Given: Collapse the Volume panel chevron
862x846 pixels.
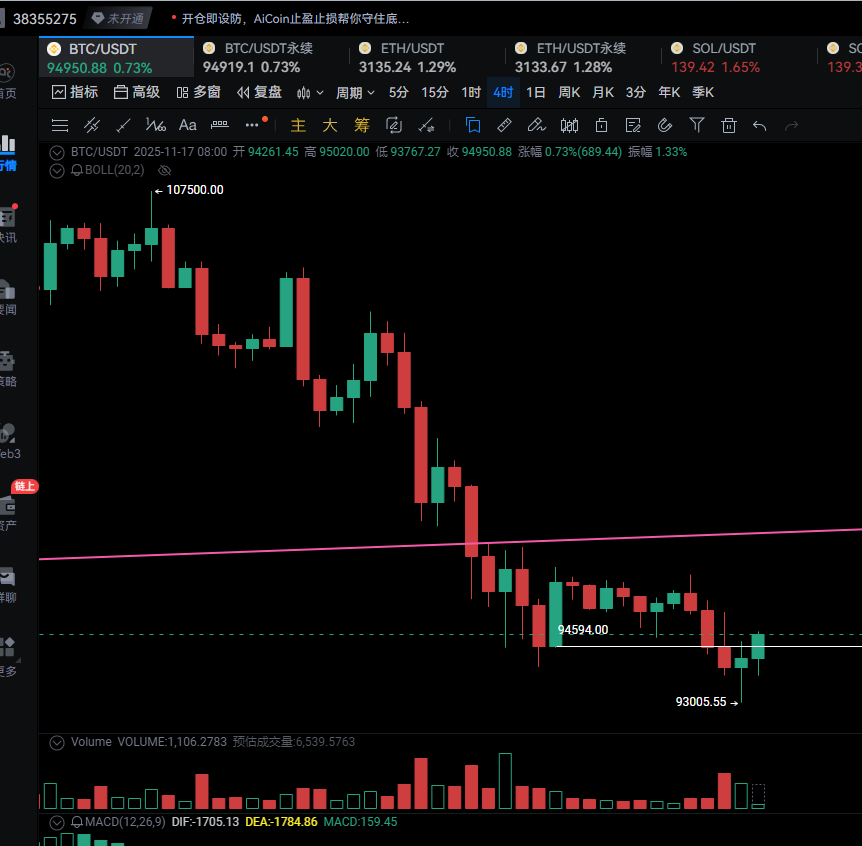Looking at the screenshot, I should point(57,742).
